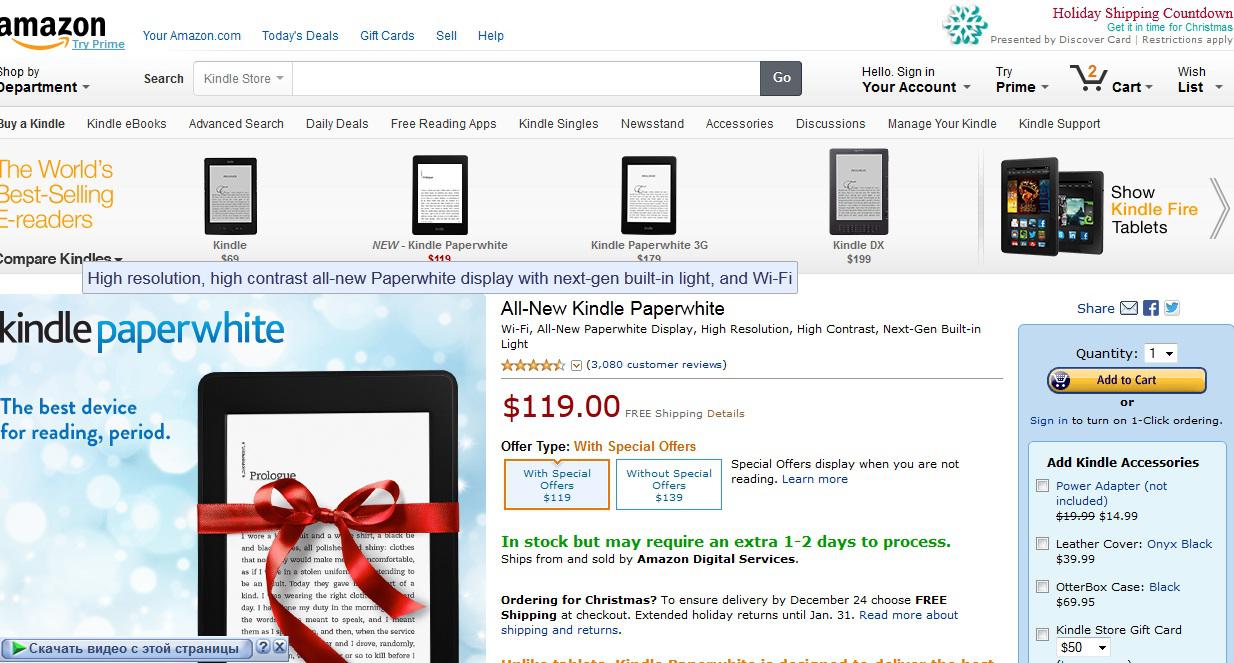The height and width of the screenshot is (663, 1234).
Task: Share the Kindle on Twitter
Action: 1172,308
